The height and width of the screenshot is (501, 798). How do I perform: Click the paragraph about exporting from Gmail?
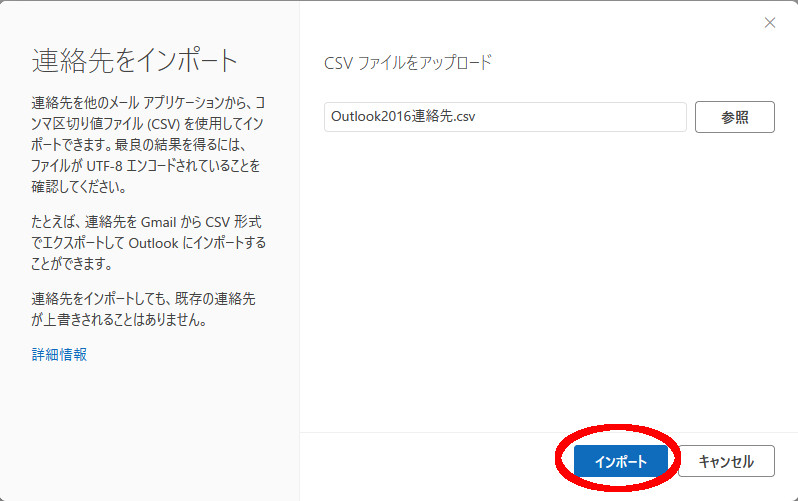[x=148, y=242]
